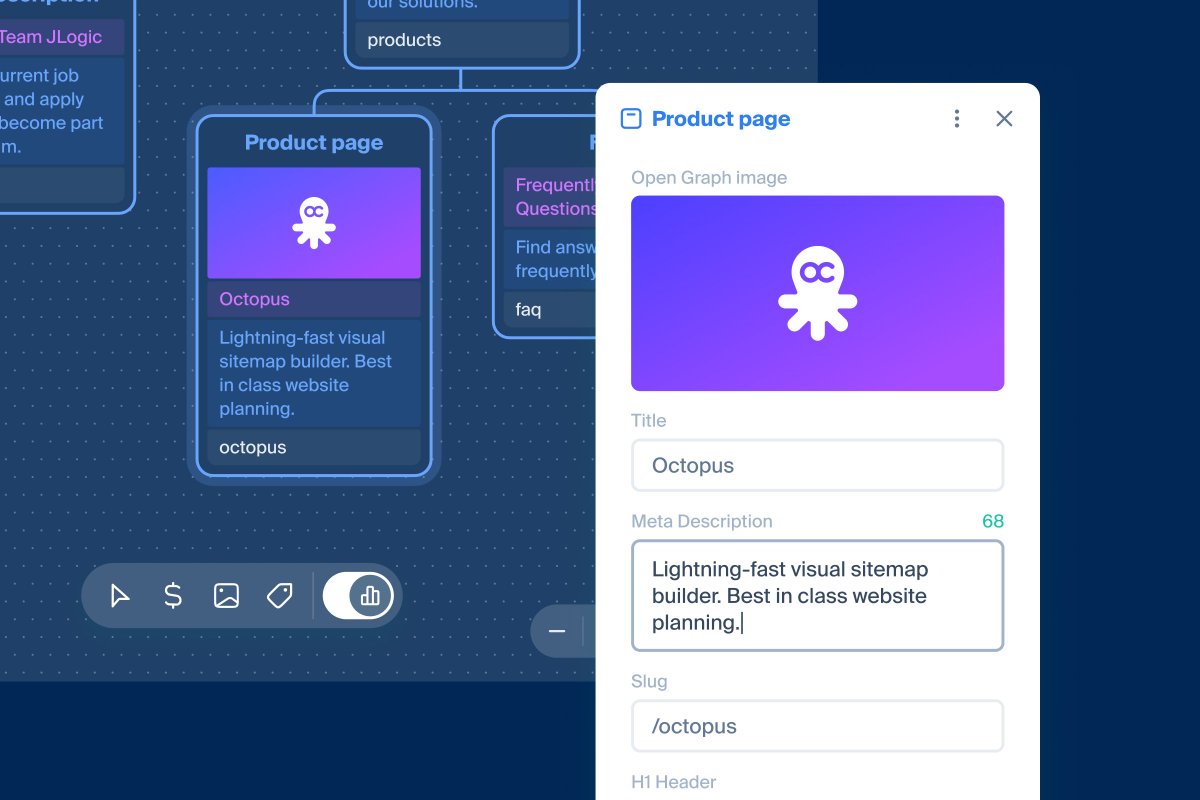This screenshot has height=800, width=1200.
Task: Select the Product page node on the canvas
Action: [314, 142]
